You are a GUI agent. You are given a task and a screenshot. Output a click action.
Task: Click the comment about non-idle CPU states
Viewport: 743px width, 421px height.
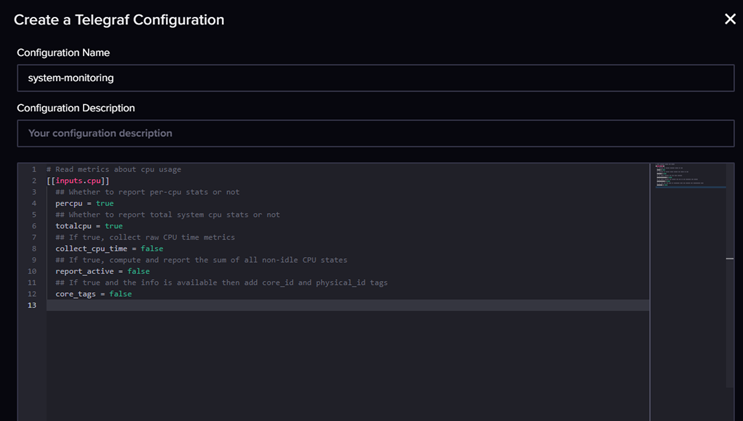click(x=201, y=260)
